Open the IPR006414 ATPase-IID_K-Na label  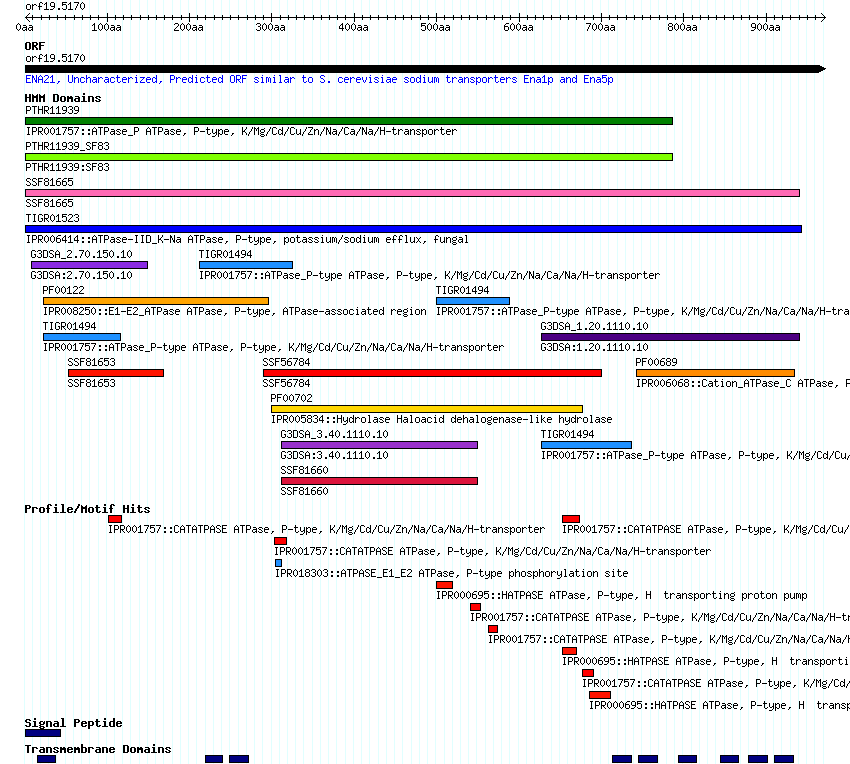(246, 240)
